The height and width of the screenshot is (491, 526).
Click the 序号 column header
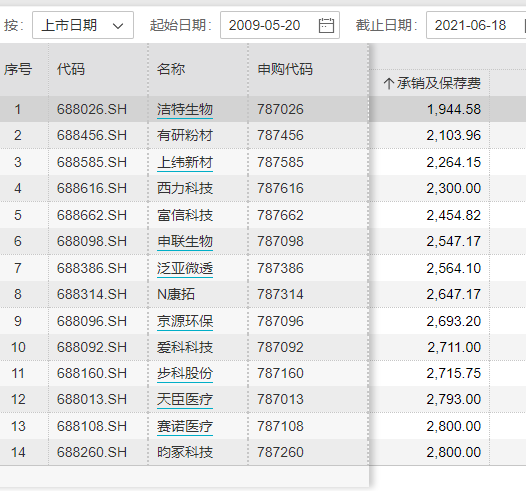pyautogui.click(x=18, y=69)
